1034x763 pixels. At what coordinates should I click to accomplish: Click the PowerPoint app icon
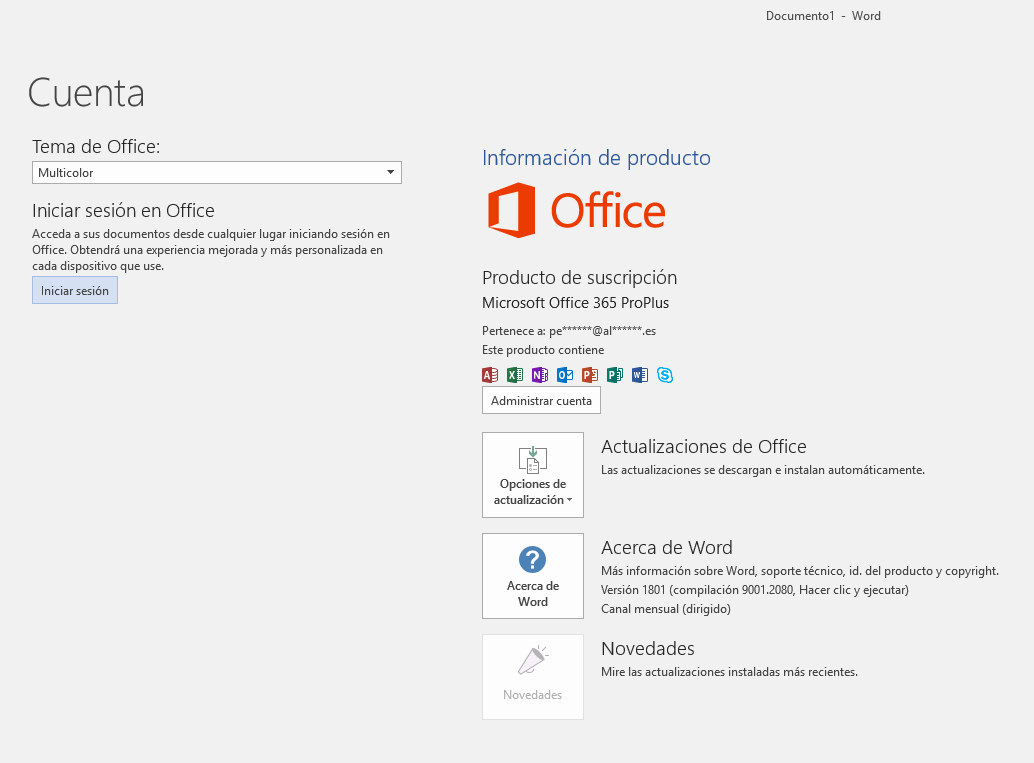pos(590,375)
